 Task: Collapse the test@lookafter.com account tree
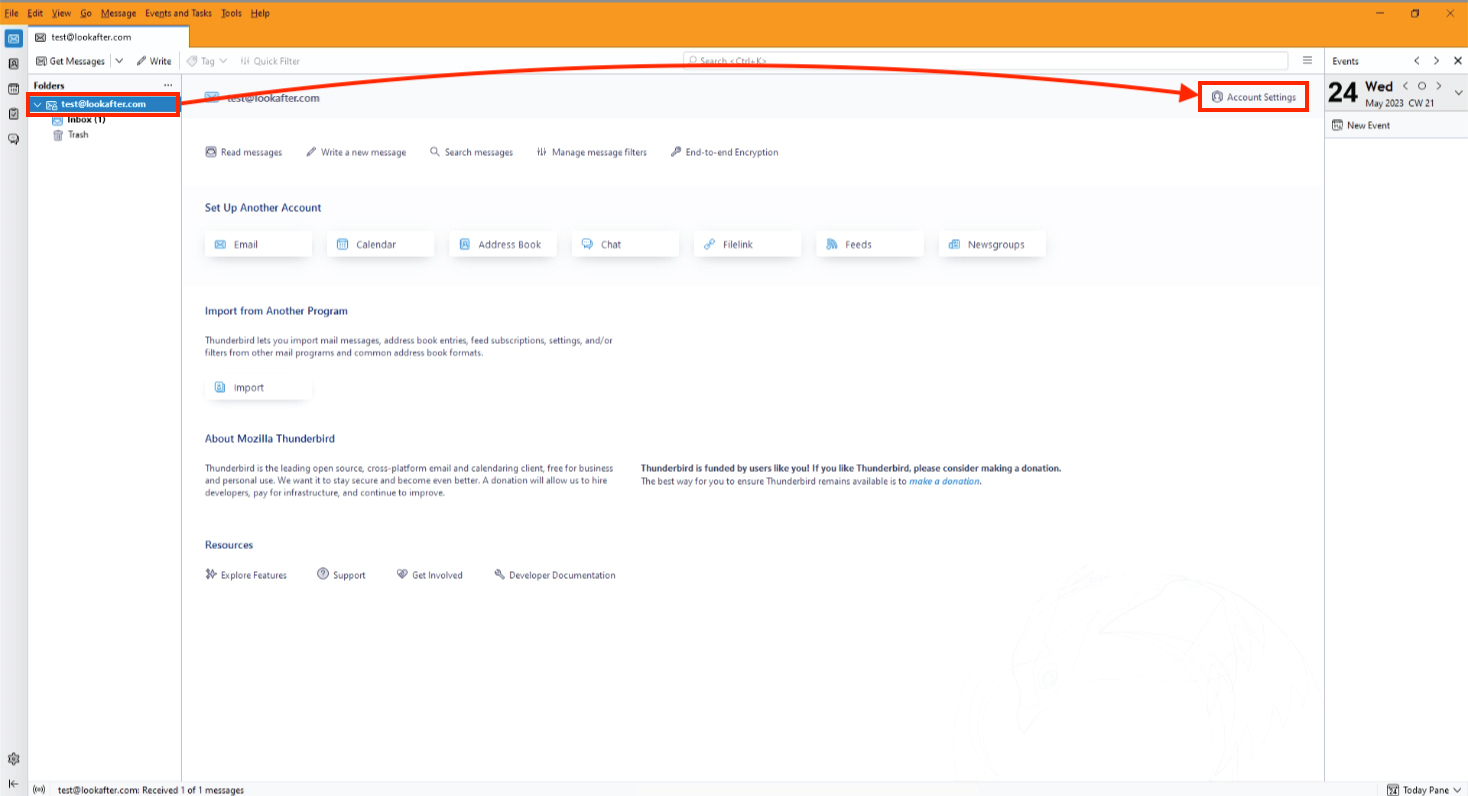coord(37,104)
